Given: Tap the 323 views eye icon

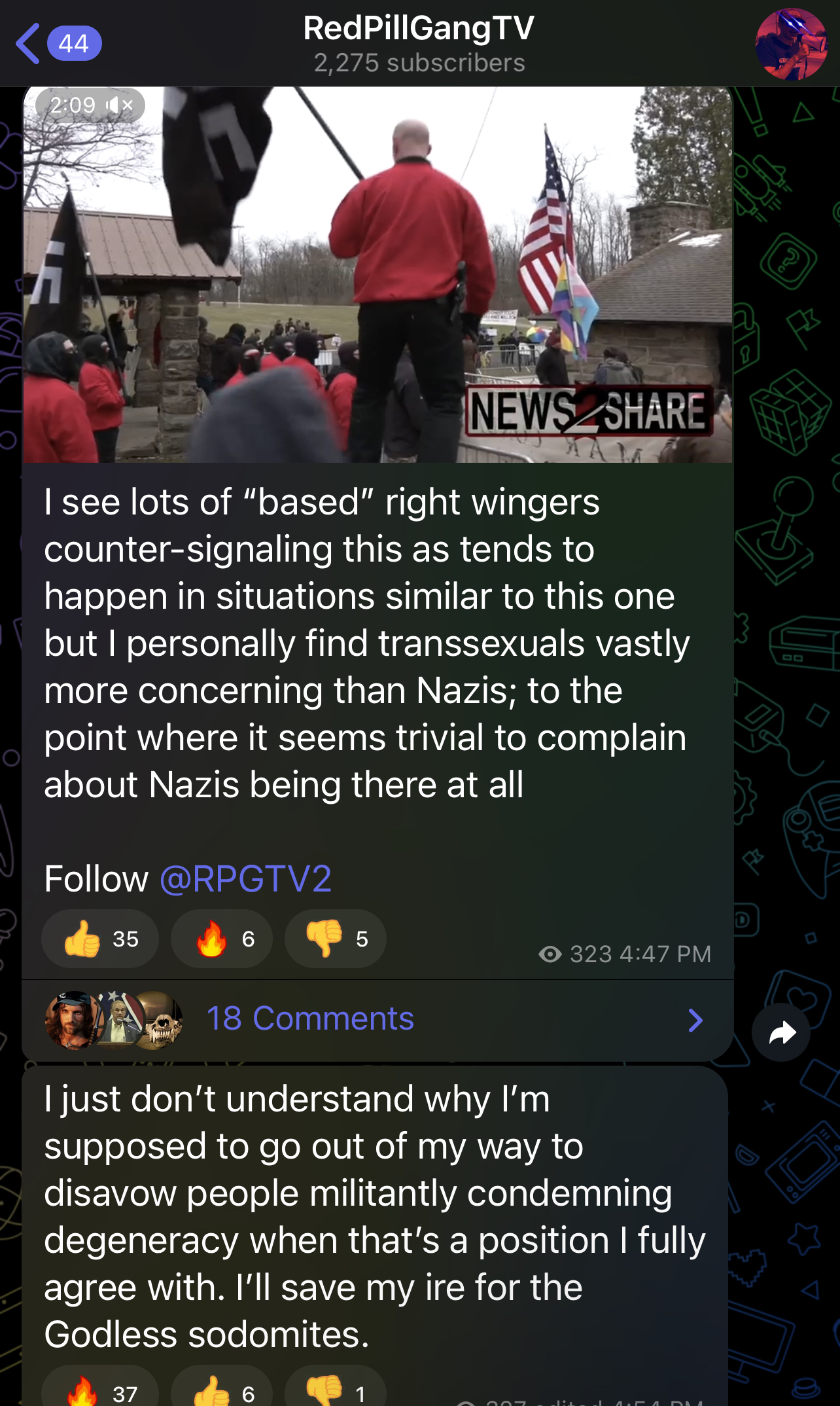Looking at the screenshot, I should point(550,954).
